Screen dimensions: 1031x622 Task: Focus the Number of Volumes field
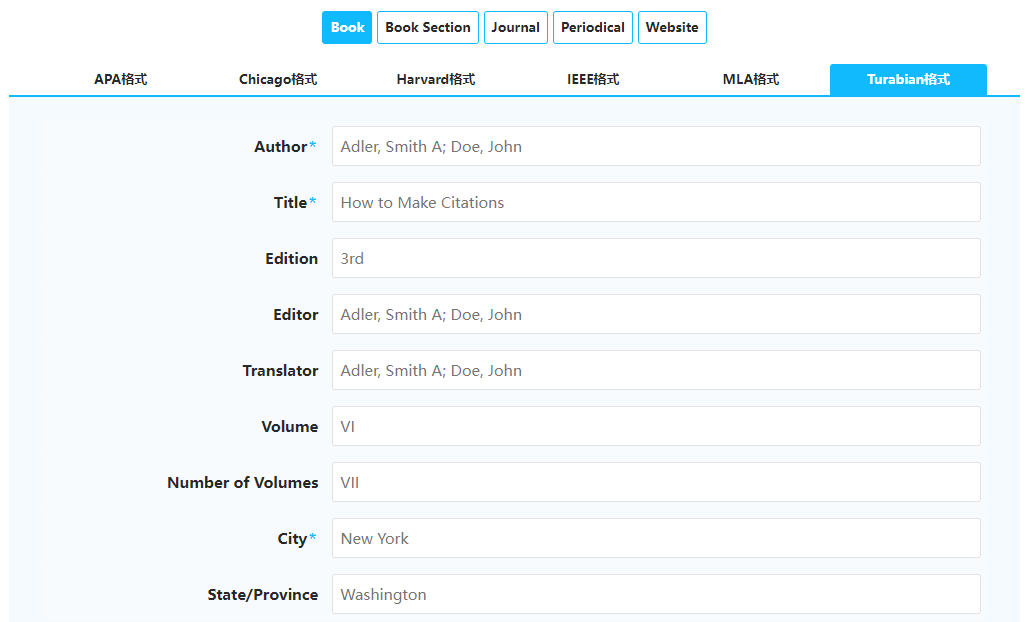[656, 482]
